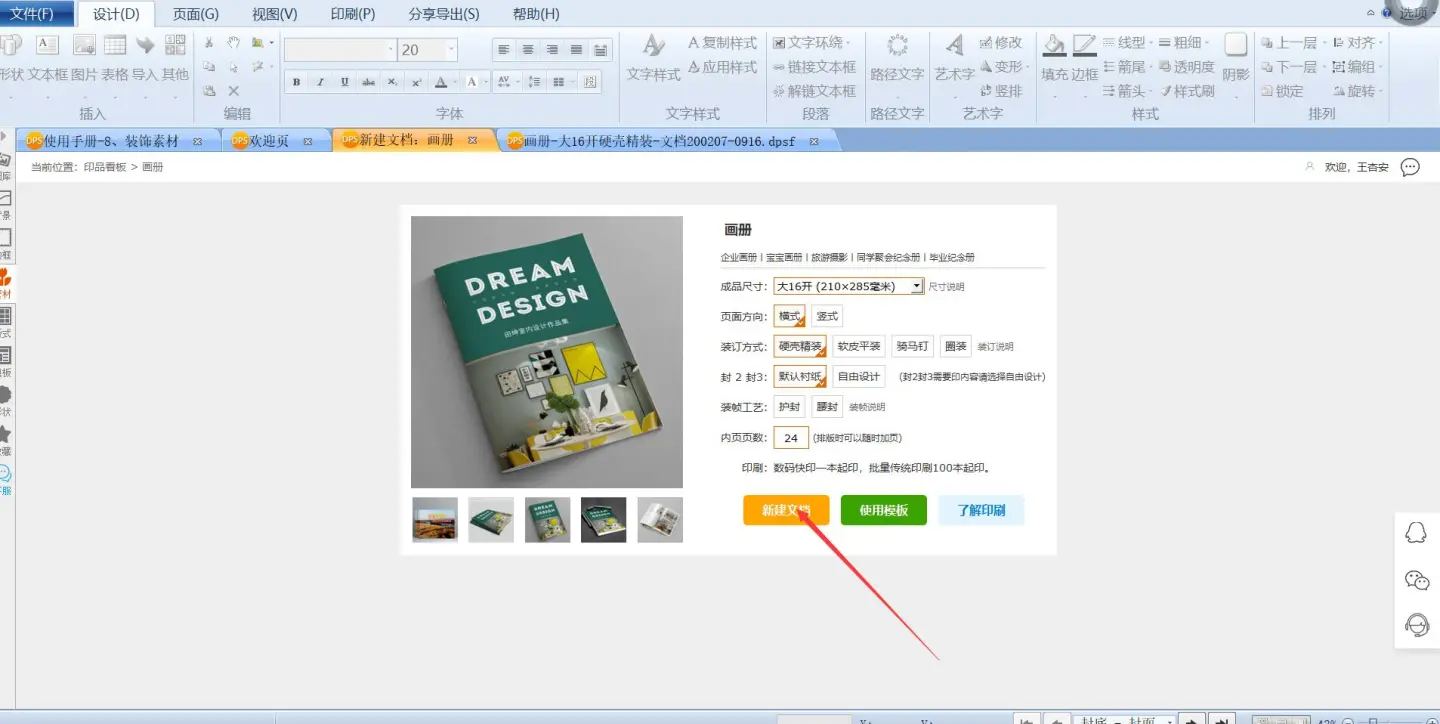Select 自由设计 for inside covers
The width and height of the screenshot is (1440, 724).
(859, 377)
